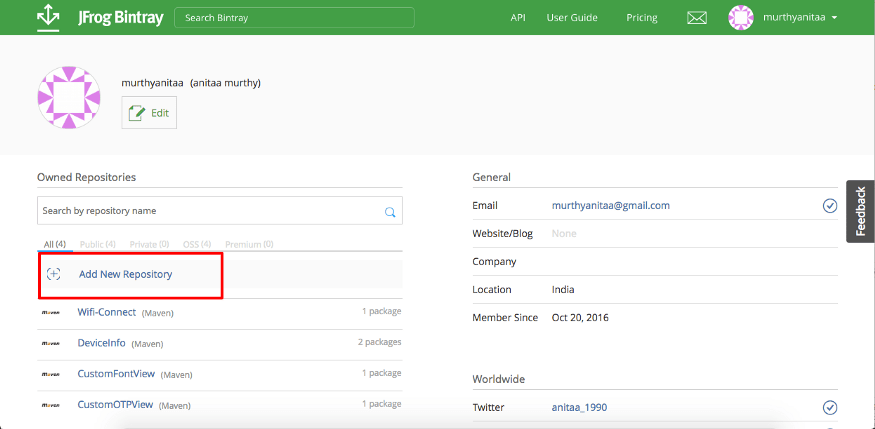Open the API link in header

point(518,18)
